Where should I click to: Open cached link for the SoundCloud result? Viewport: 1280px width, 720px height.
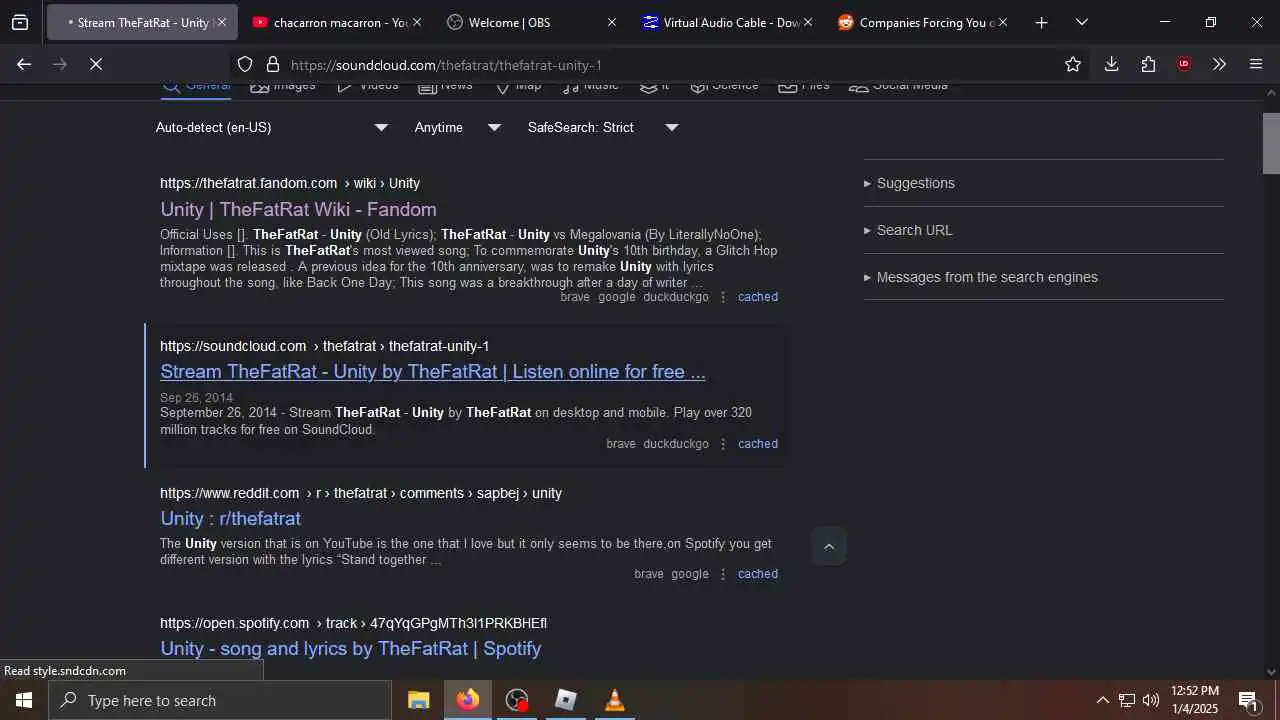tap(758, 444)
